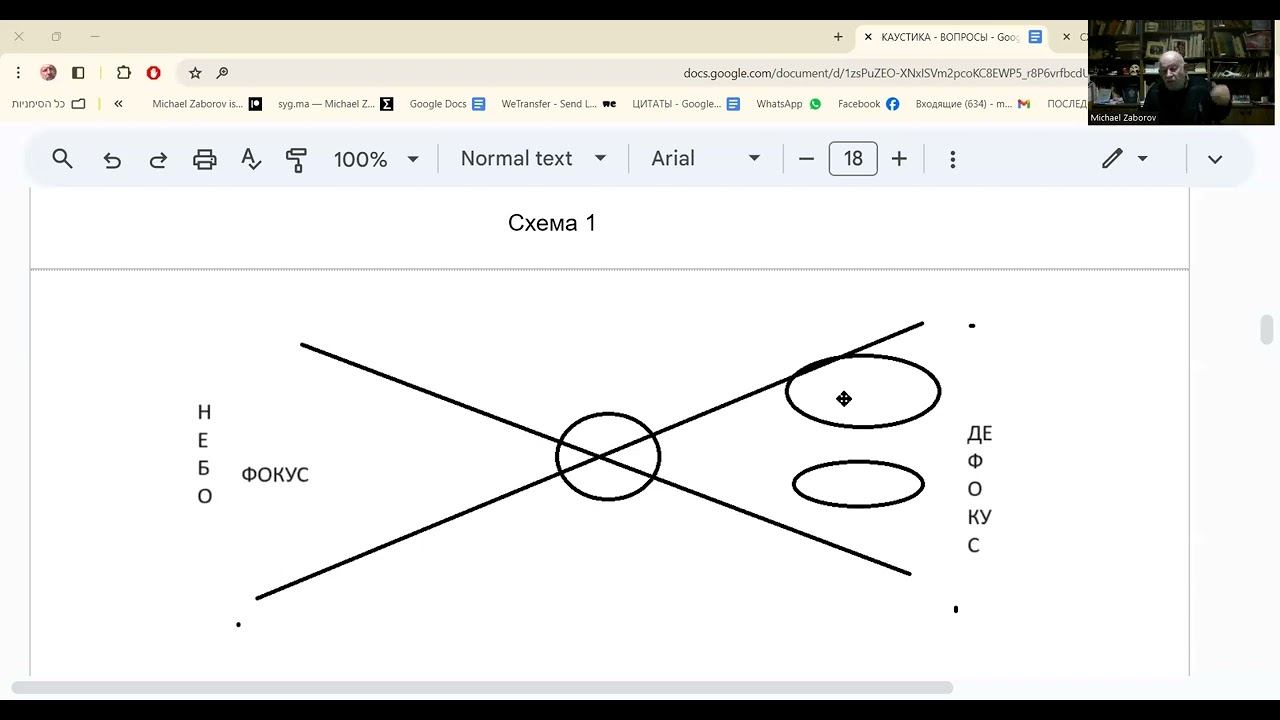Open ЦИТАТЫ - Google... bookmark
1280x720 pixels.
click(686, 104)
